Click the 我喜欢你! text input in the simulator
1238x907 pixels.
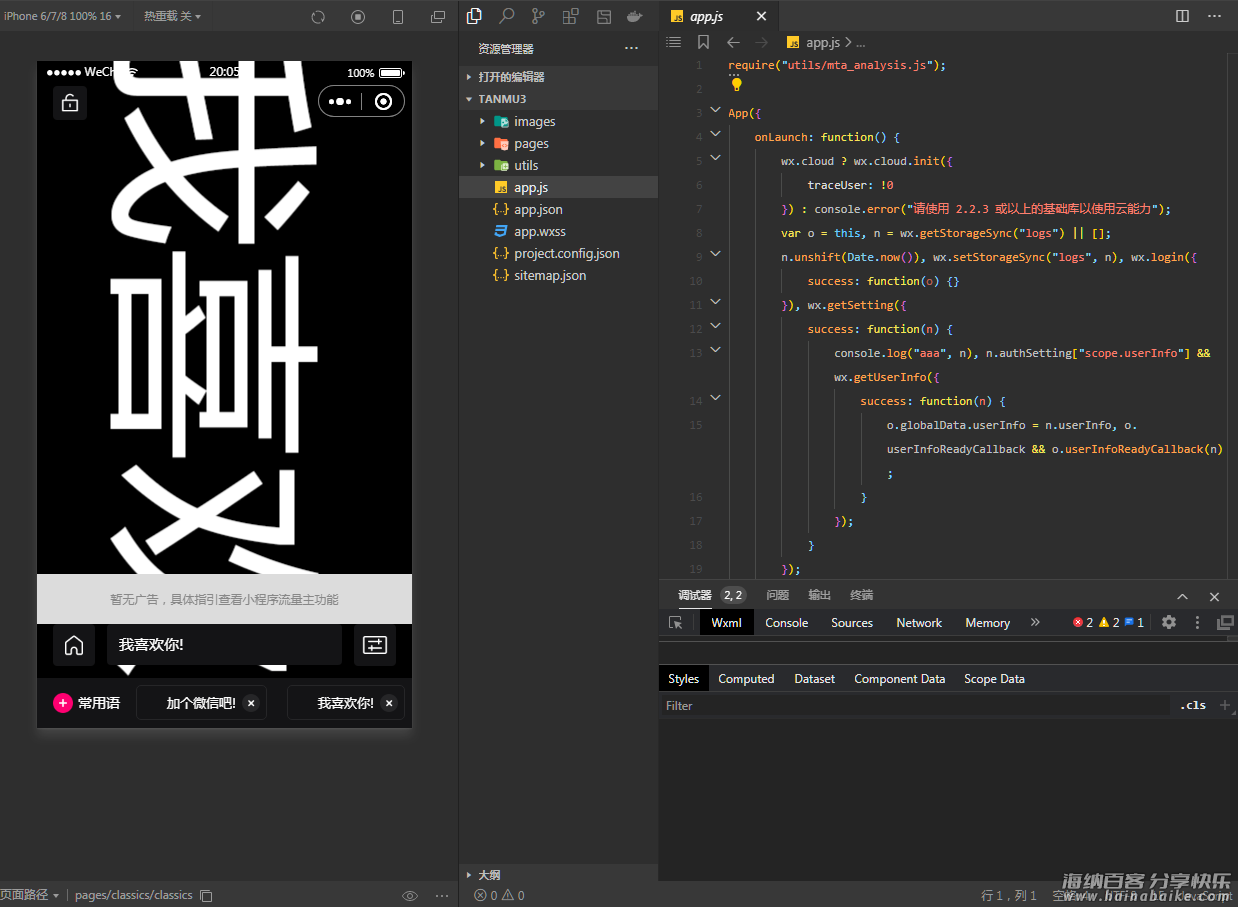[x=224, y=645]
